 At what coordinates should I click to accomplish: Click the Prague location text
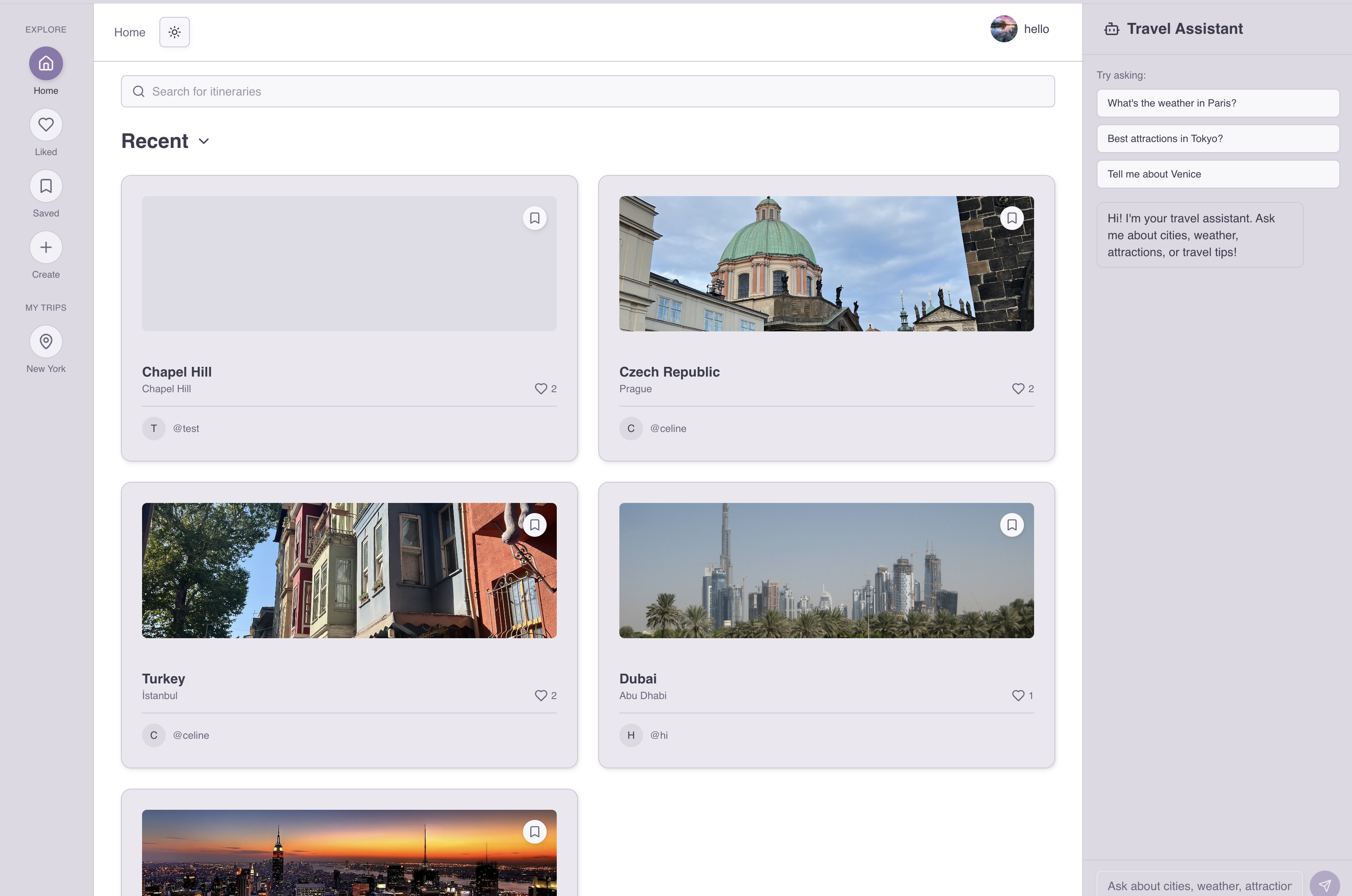point(635,389)
